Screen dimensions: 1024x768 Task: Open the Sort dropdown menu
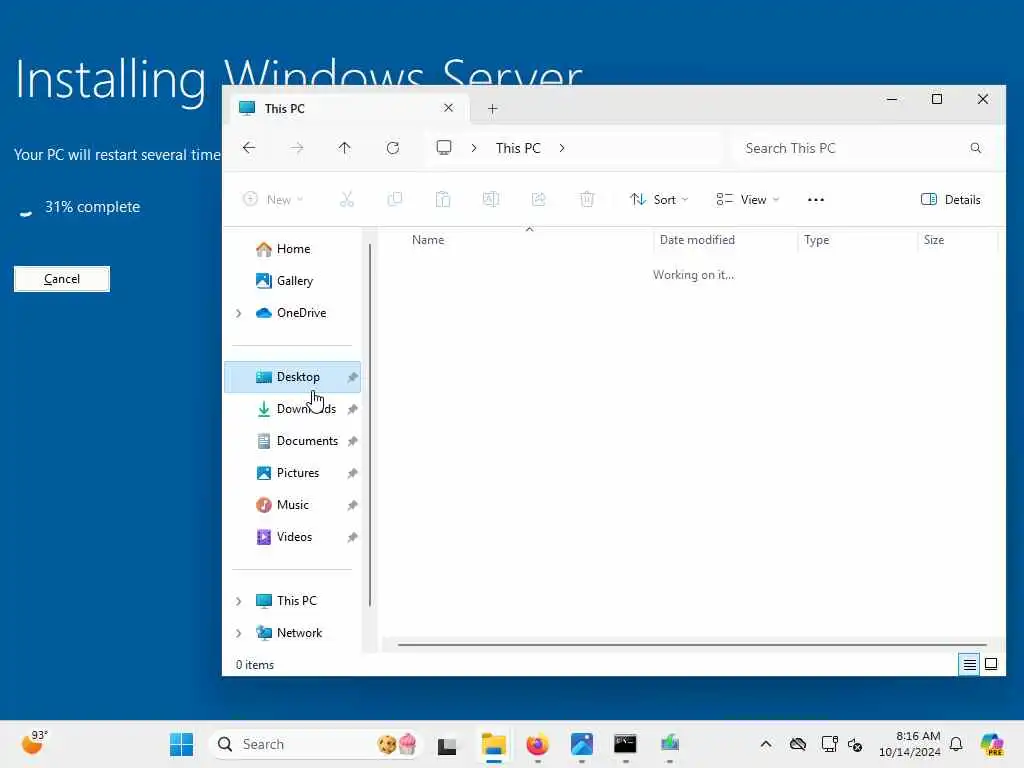[x=659, y=199]
